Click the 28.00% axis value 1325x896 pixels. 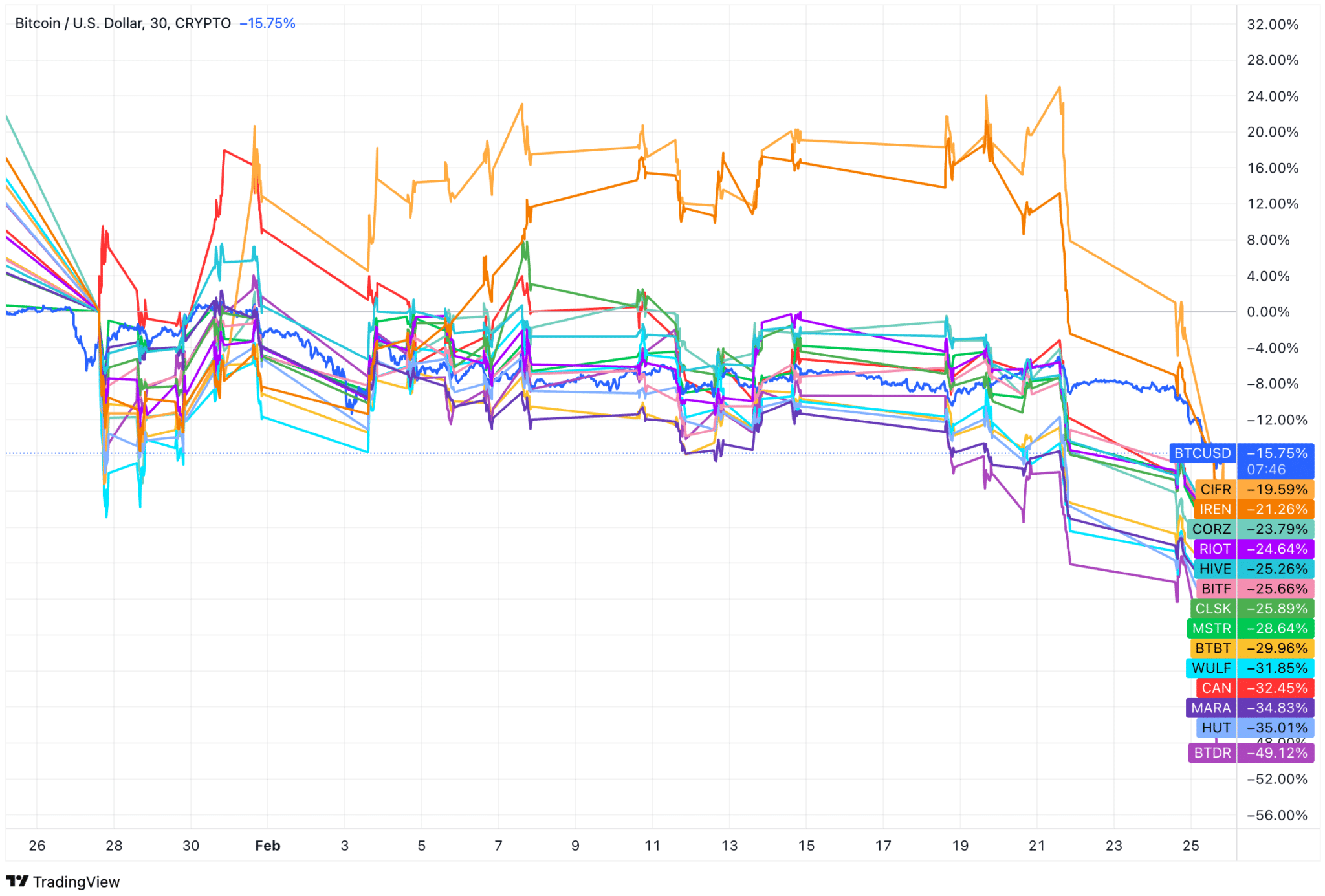pyautogui.click(x=1273, y=60)
